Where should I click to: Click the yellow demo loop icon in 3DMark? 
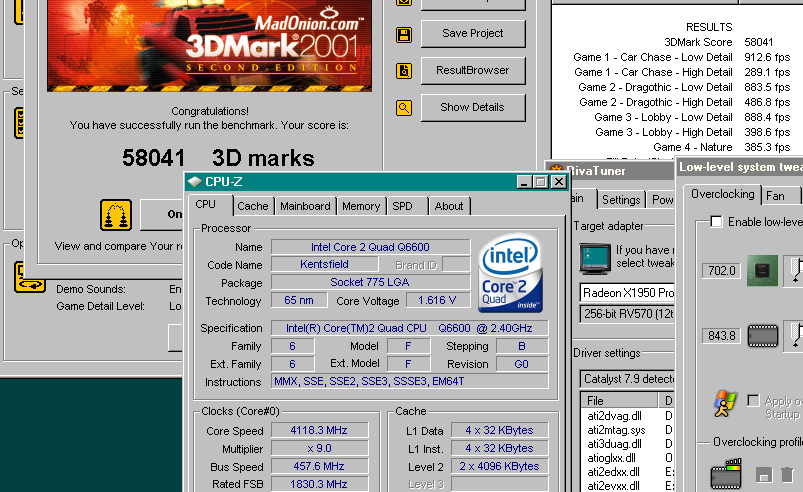point(29,277)
